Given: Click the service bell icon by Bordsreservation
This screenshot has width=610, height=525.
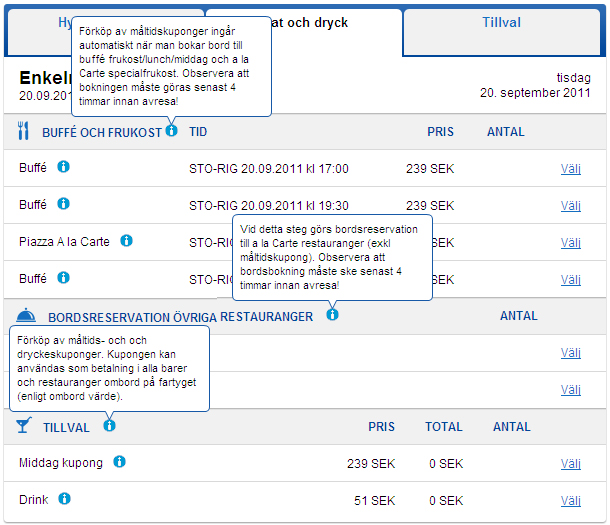Looking at the screenshot, I should [26, 316].
